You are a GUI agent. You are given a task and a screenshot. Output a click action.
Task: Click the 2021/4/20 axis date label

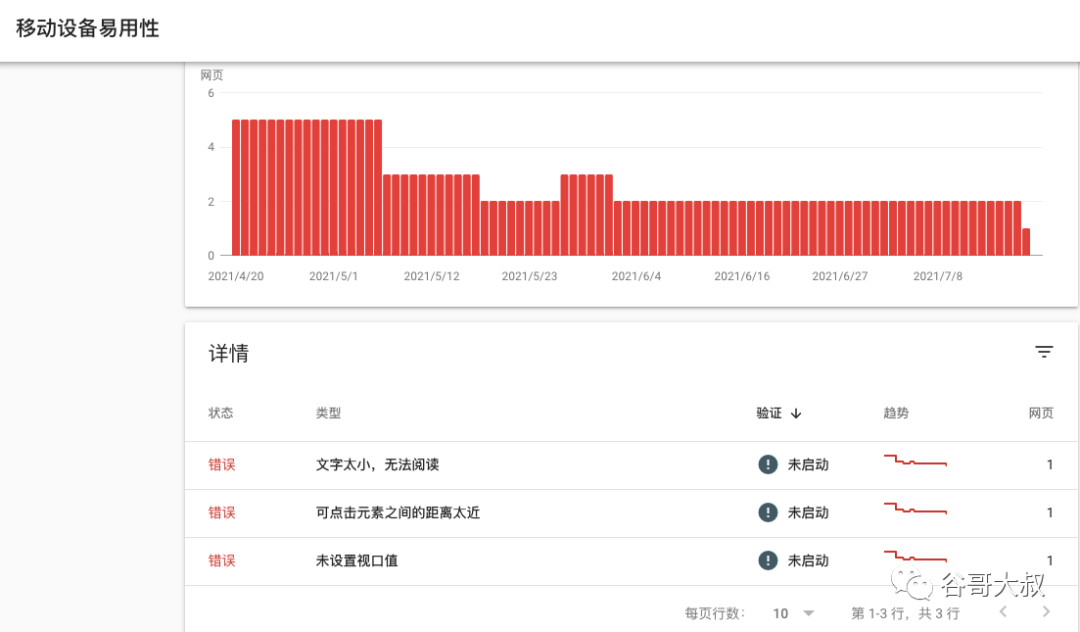click(236, 276)
